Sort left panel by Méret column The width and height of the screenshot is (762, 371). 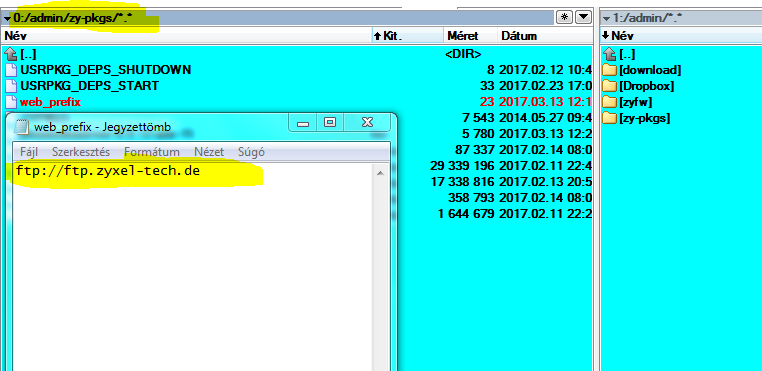click(x=470, y=35)
